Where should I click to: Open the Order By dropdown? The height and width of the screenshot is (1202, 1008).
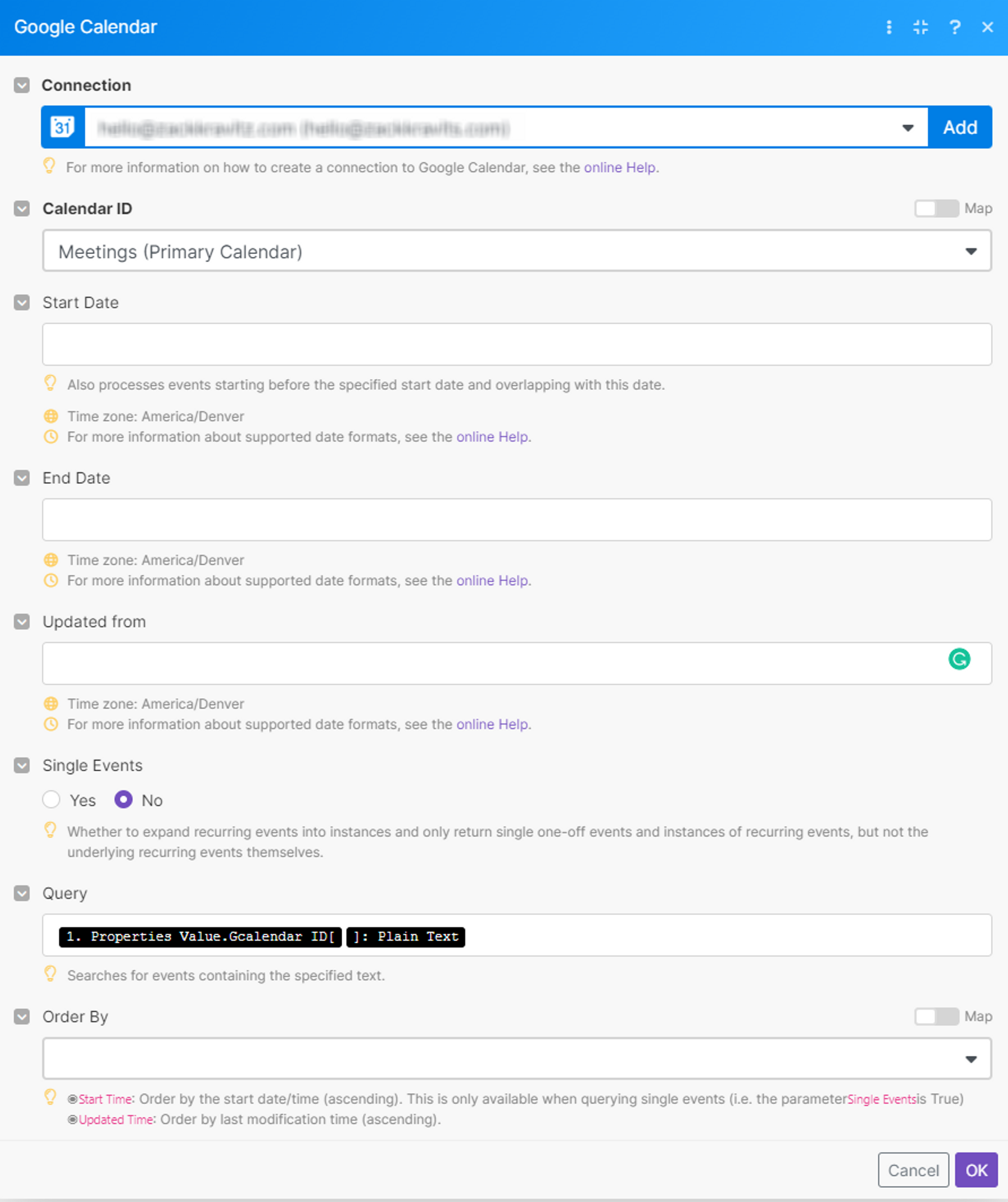click(x=517, y=1059)
